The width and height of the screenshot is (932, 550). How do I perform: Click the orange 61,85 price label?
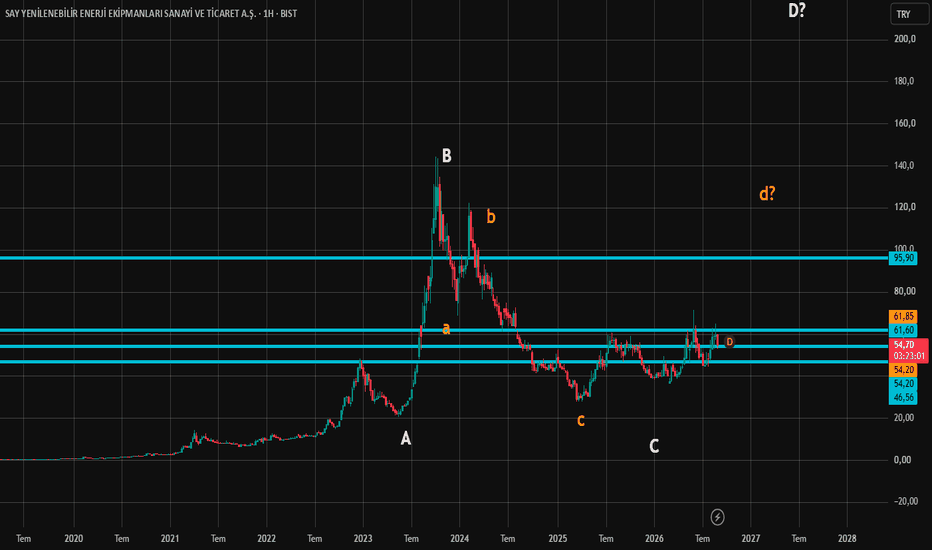click(x=903, y=316)
